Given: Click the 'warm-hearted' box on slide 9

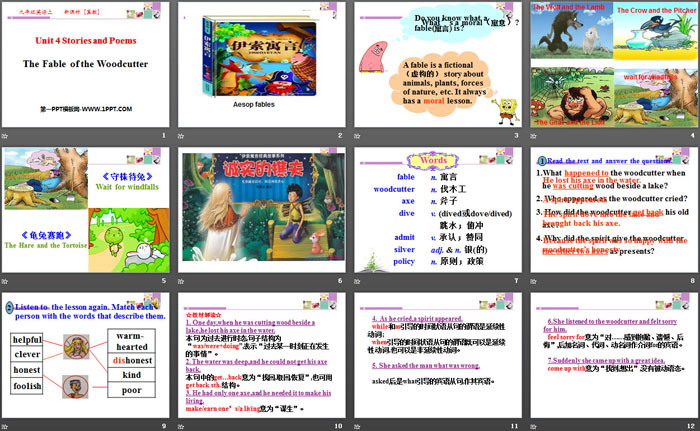Looking at the screenshot, I should (132, 341).
